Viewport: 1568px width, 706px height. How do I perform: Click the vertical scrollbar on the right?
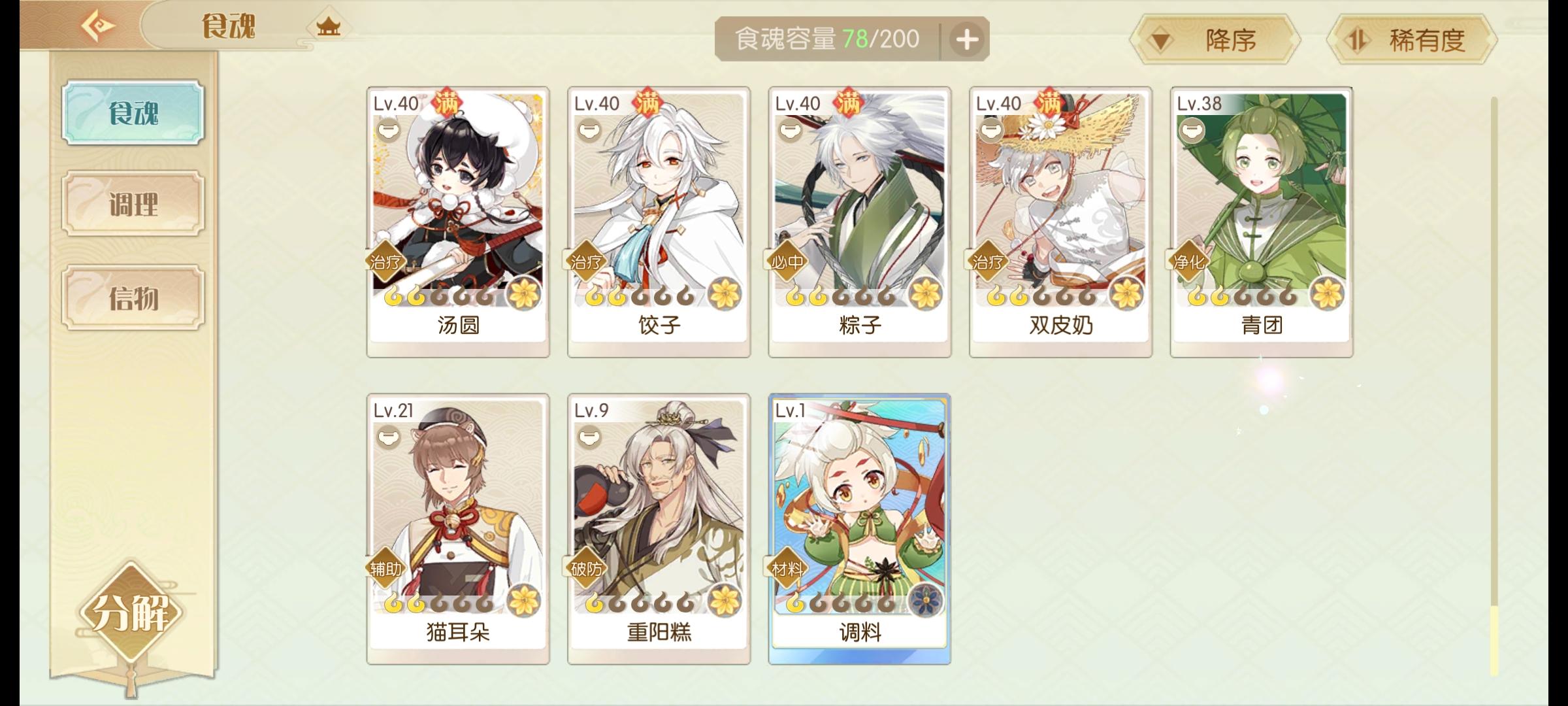(1494, 386)
